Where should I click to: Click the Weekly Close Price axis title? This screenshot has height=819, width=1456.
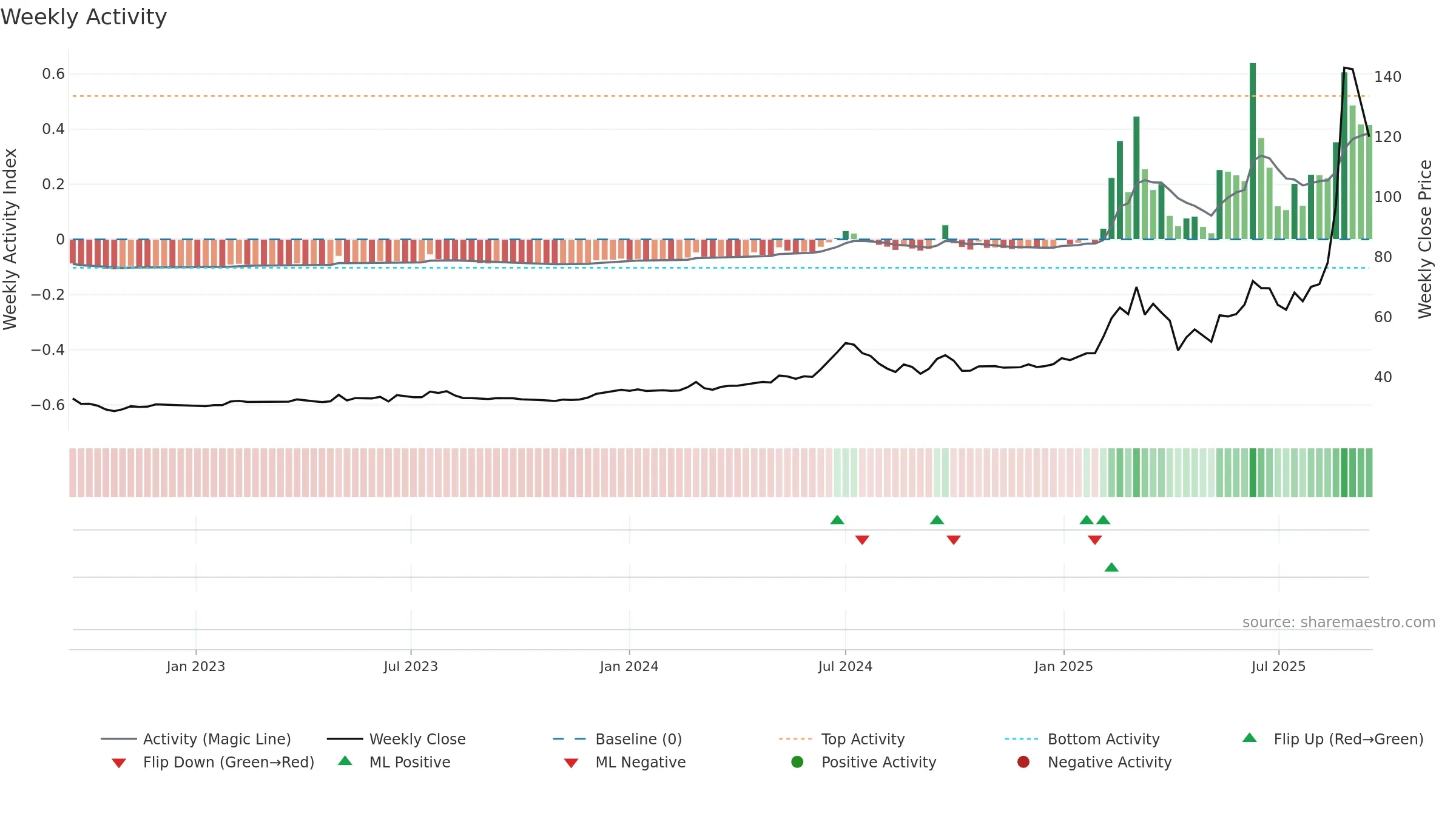1425,239
